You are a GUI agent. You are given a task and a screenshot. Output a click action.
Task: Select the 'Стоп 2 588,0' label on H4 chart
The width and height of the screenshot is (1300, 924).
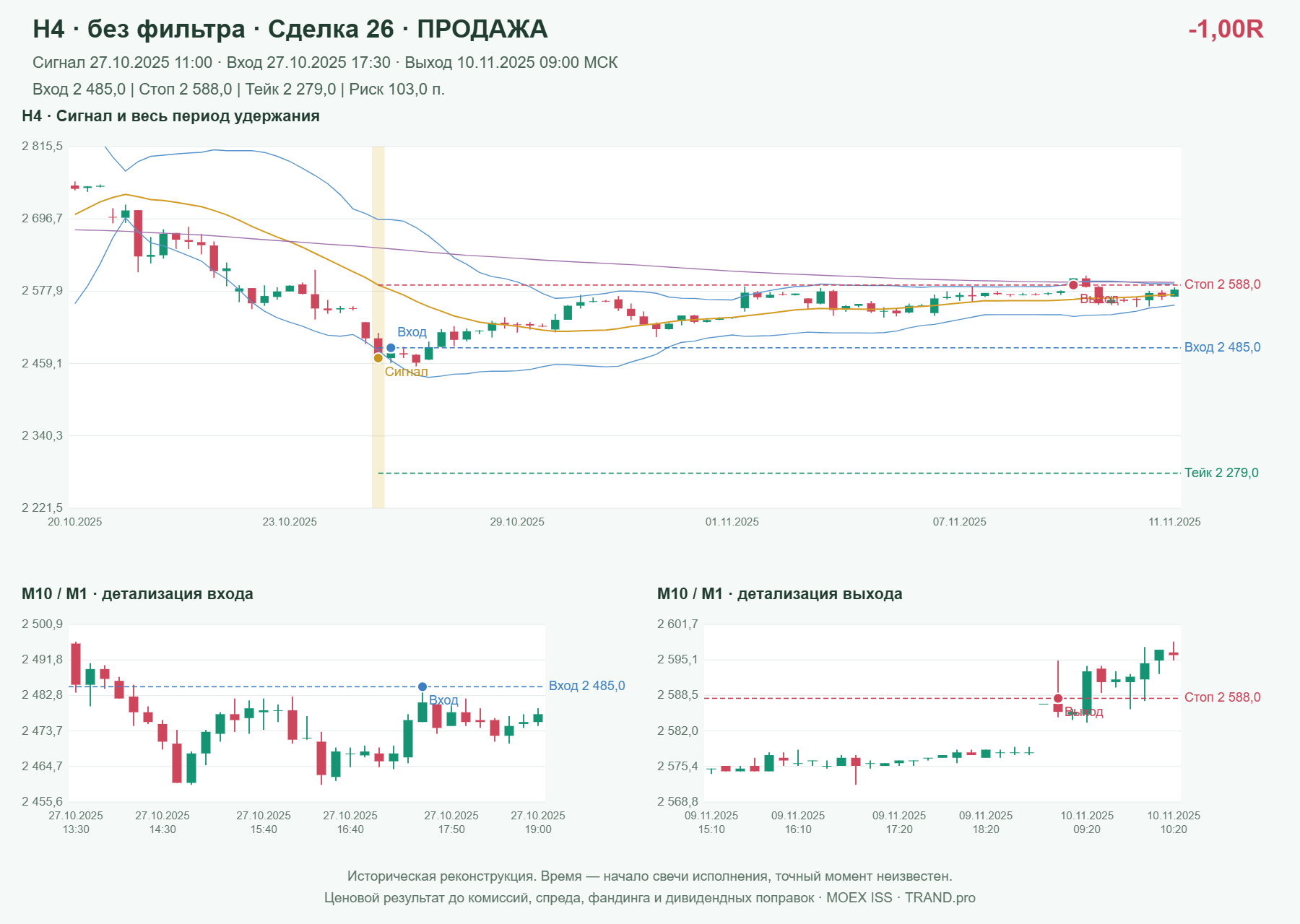[x=1222, y=284]
